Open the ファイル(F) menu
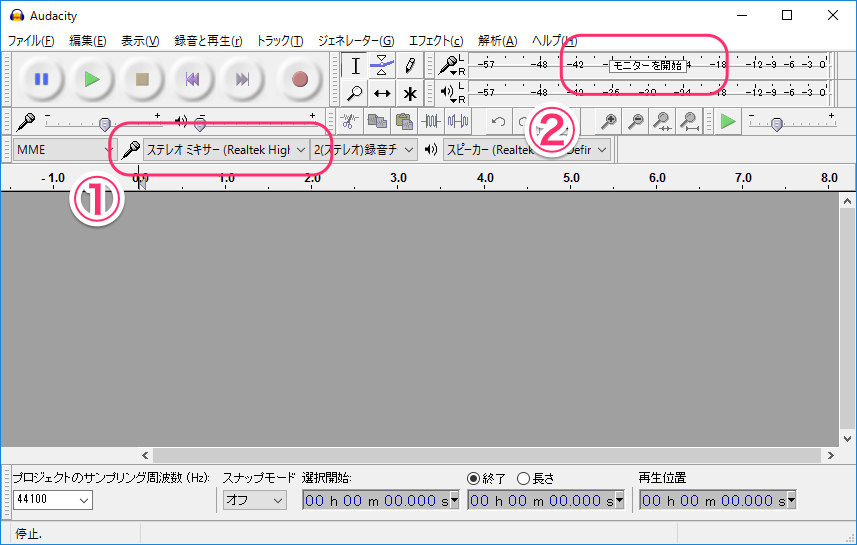The width and height of the screenshot is (857, 545). point(31,40)
